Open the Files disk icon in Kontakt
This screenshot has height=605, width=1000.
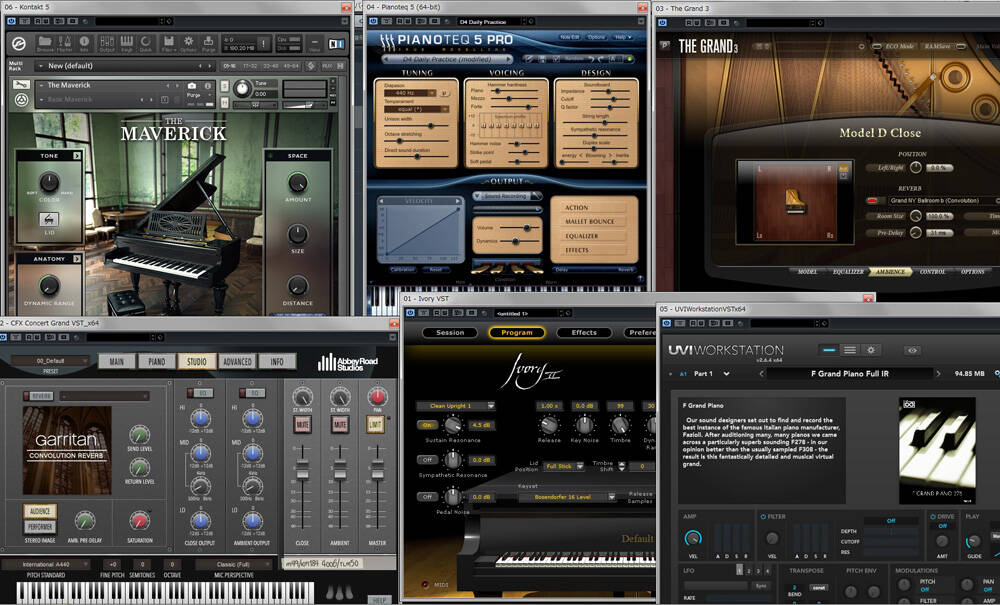pyautogui.click(x=168, y=43)
